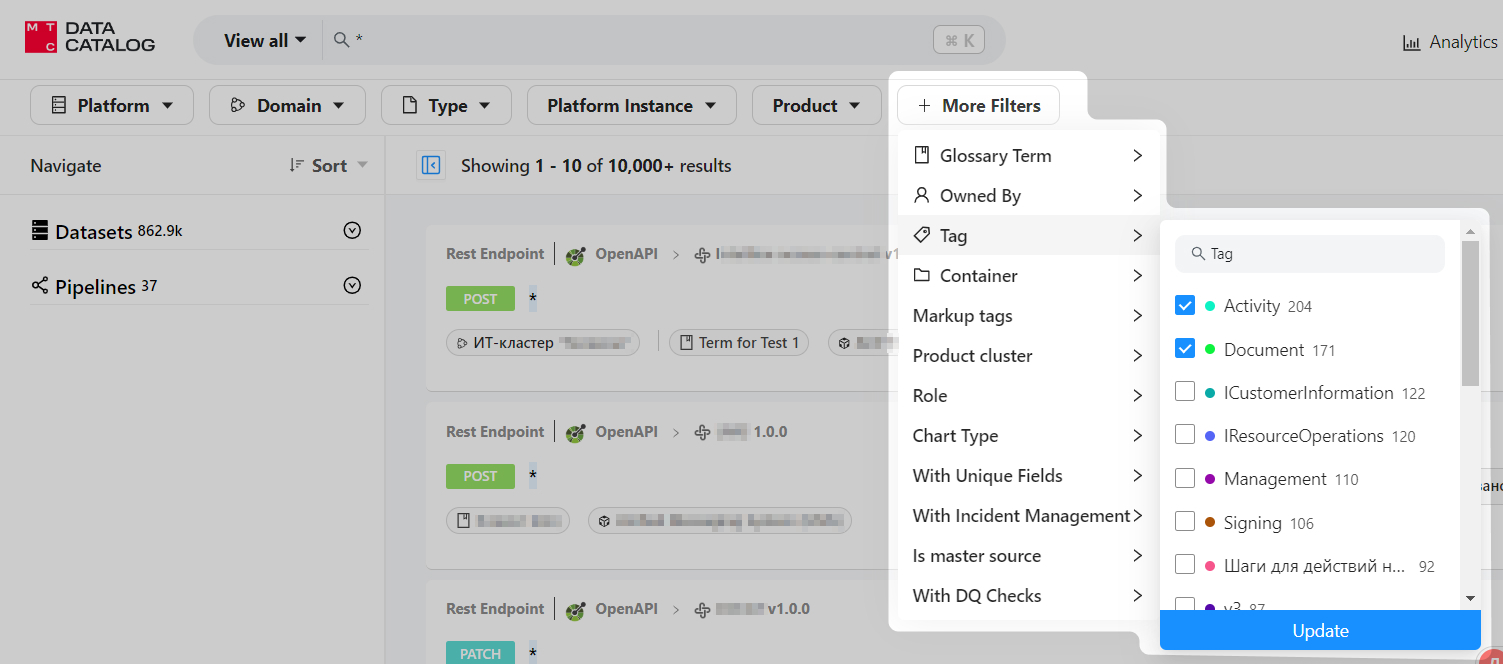Click the Analytics chart icon
Image resolution: width=1503 pixels, height=664 pixels.
tap(1413, 41)
